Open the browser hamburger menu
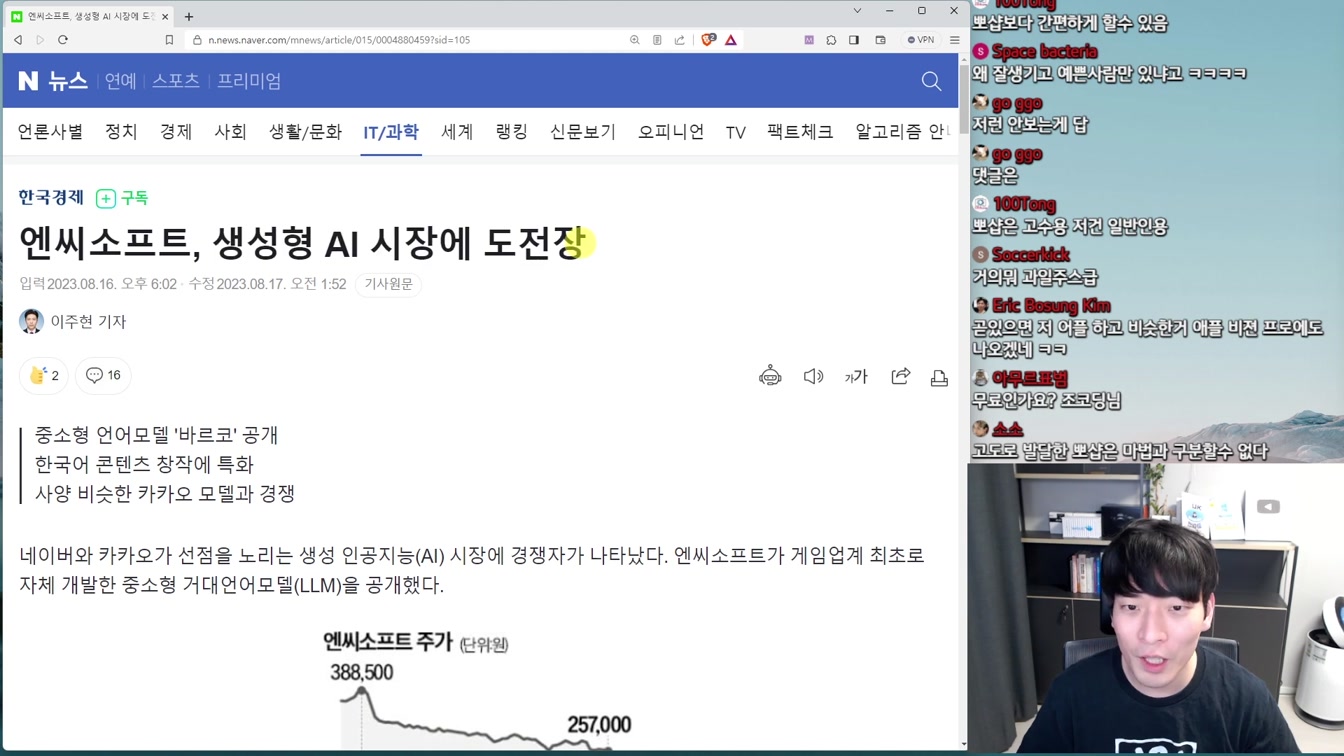Image resolution: width=1344 pixels, height=756 pixels. pos(955,40)
